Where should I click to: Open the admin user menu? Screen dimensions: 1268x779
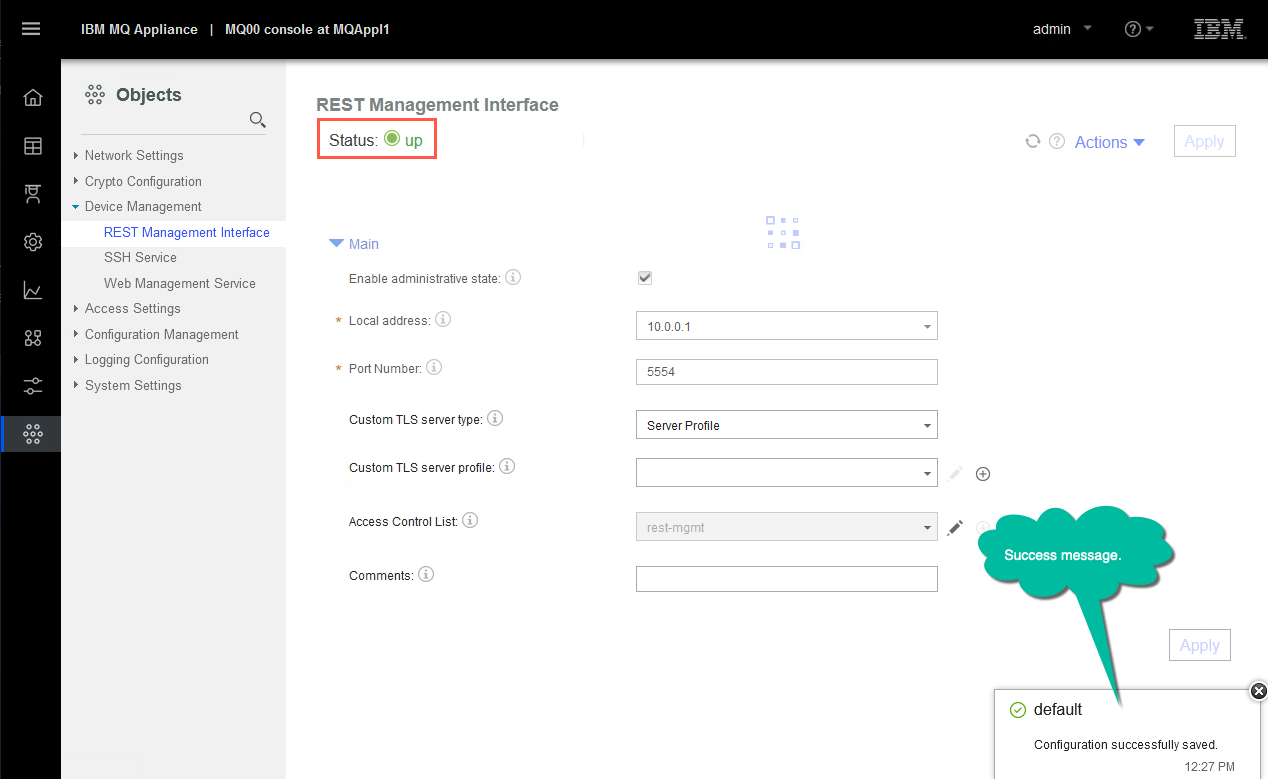click(1062, 29)
